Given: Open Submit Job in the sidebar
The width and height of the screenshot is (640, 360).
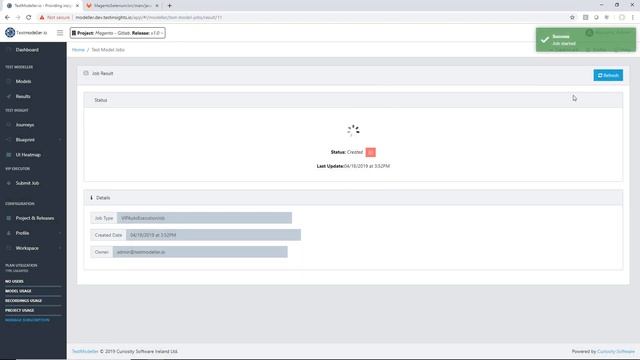Looking at the screenshot, I should 27,183.
